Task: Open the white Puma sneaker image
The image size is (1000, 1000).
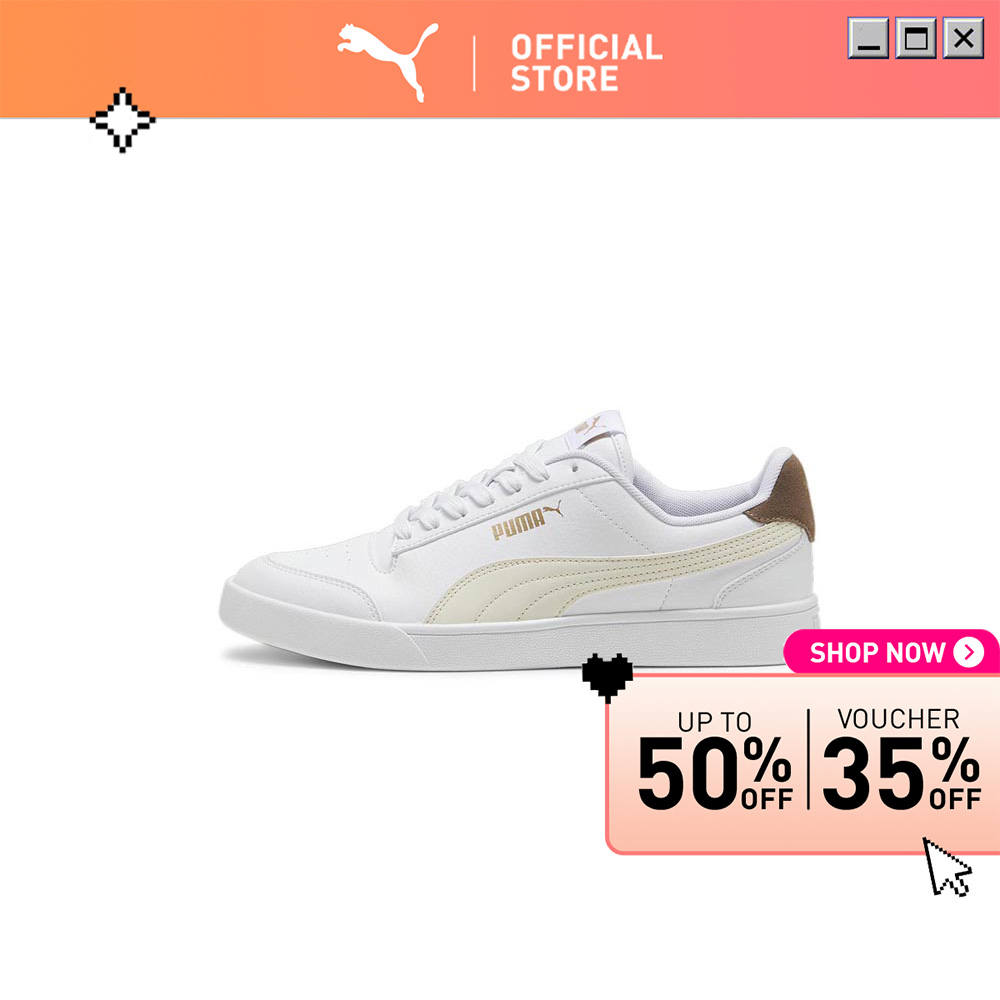Action: (x=519, y=540)
